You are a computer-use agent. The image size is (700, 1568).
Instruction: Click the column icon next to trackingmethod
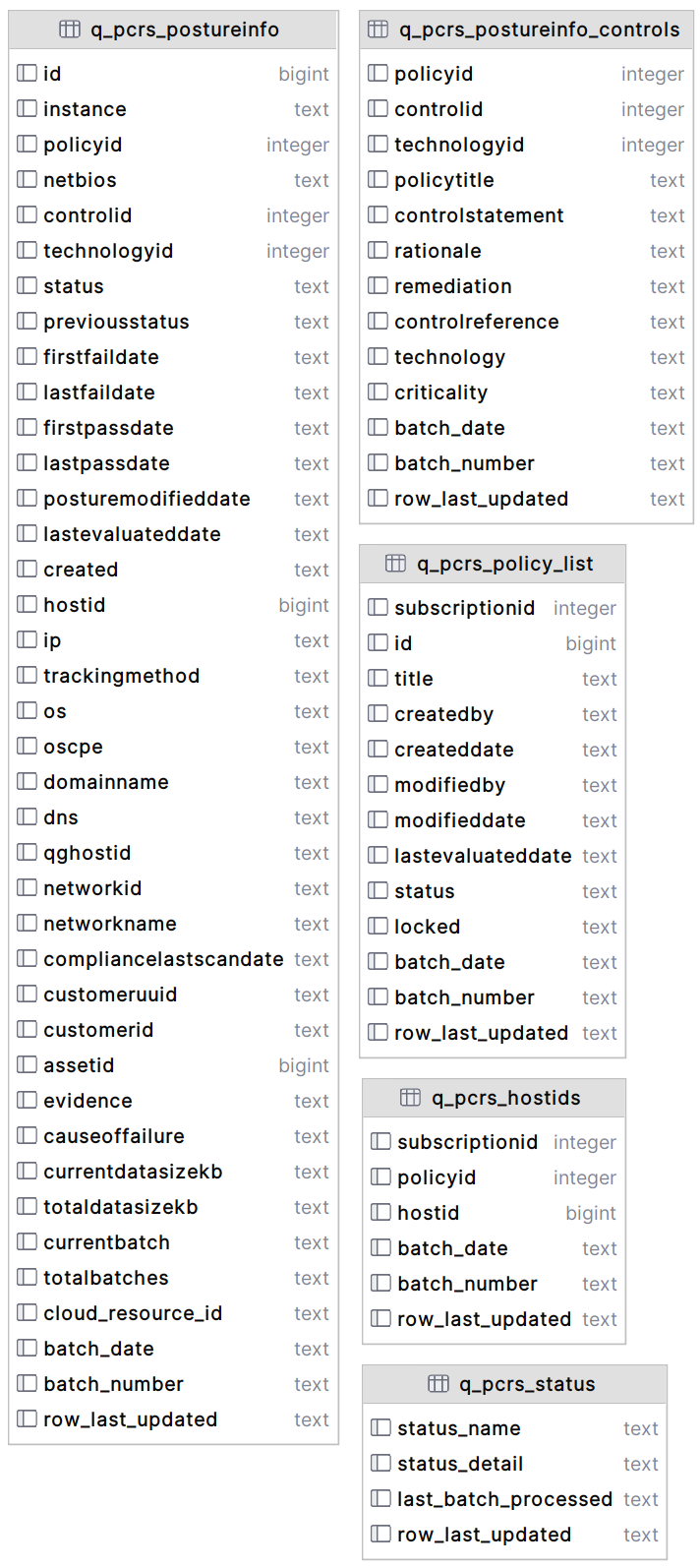pyautogui.click(x=28, y=676)
